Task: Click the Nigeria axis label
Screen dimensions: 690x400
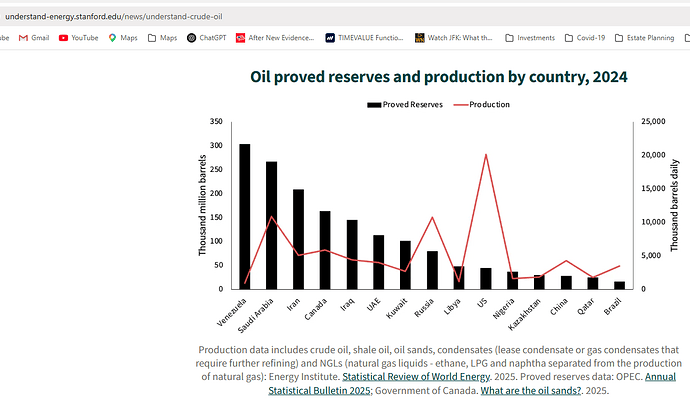Action: click(504, 308)
